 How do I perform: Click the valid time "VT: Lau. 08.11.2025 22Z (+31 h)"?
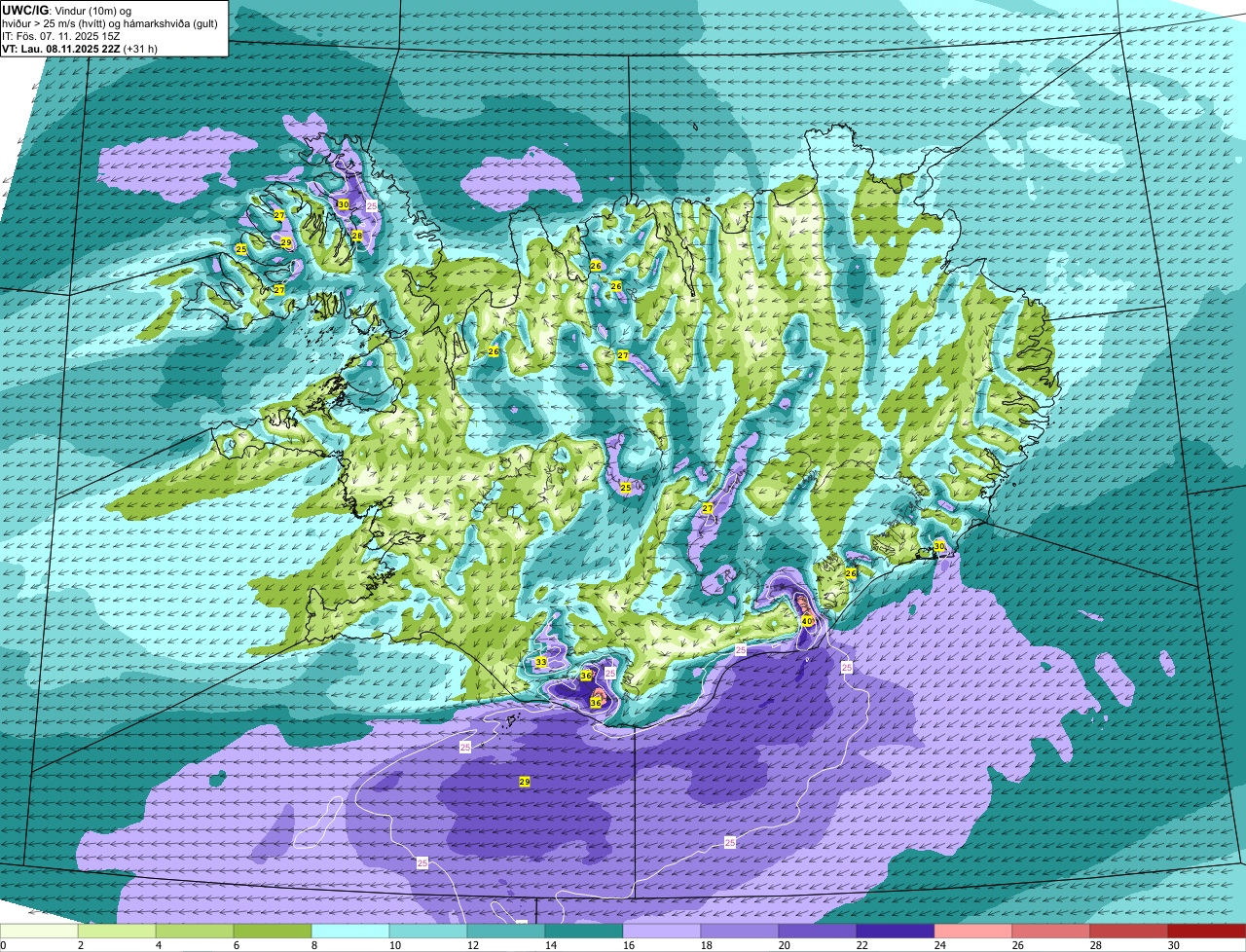click(80, 48)
